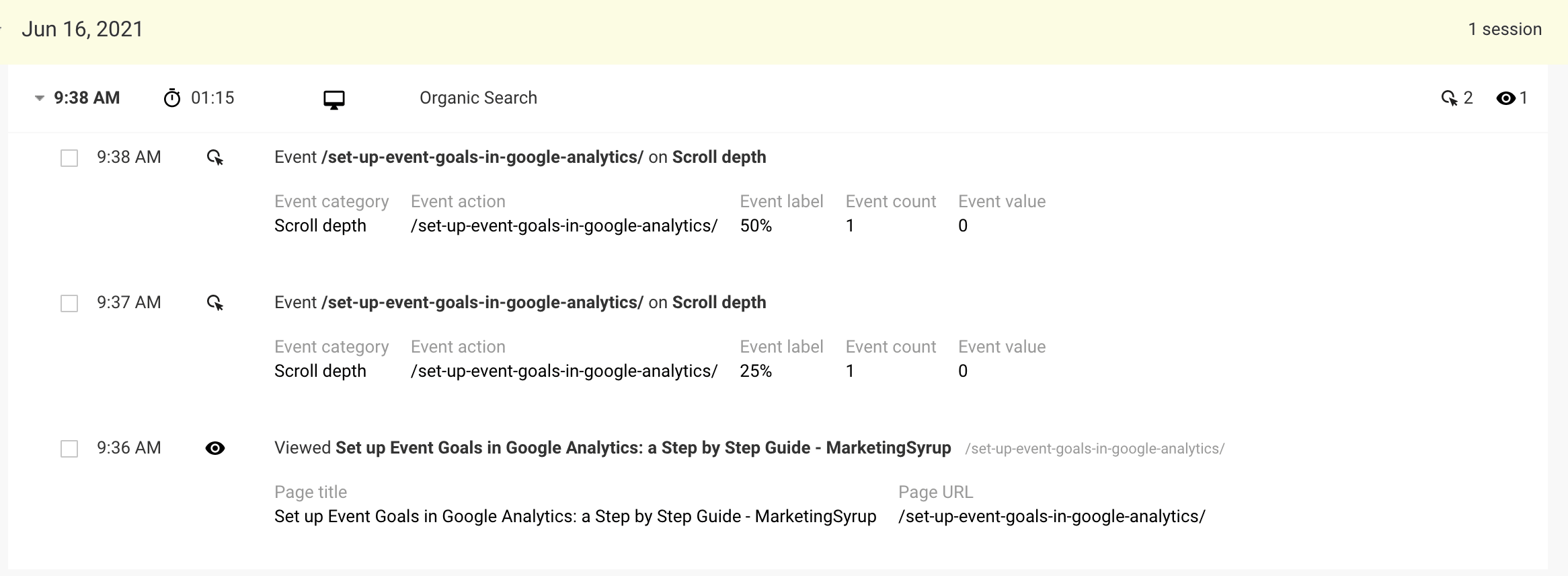Check the 9:38 AM event checkbox

point(69,157)
